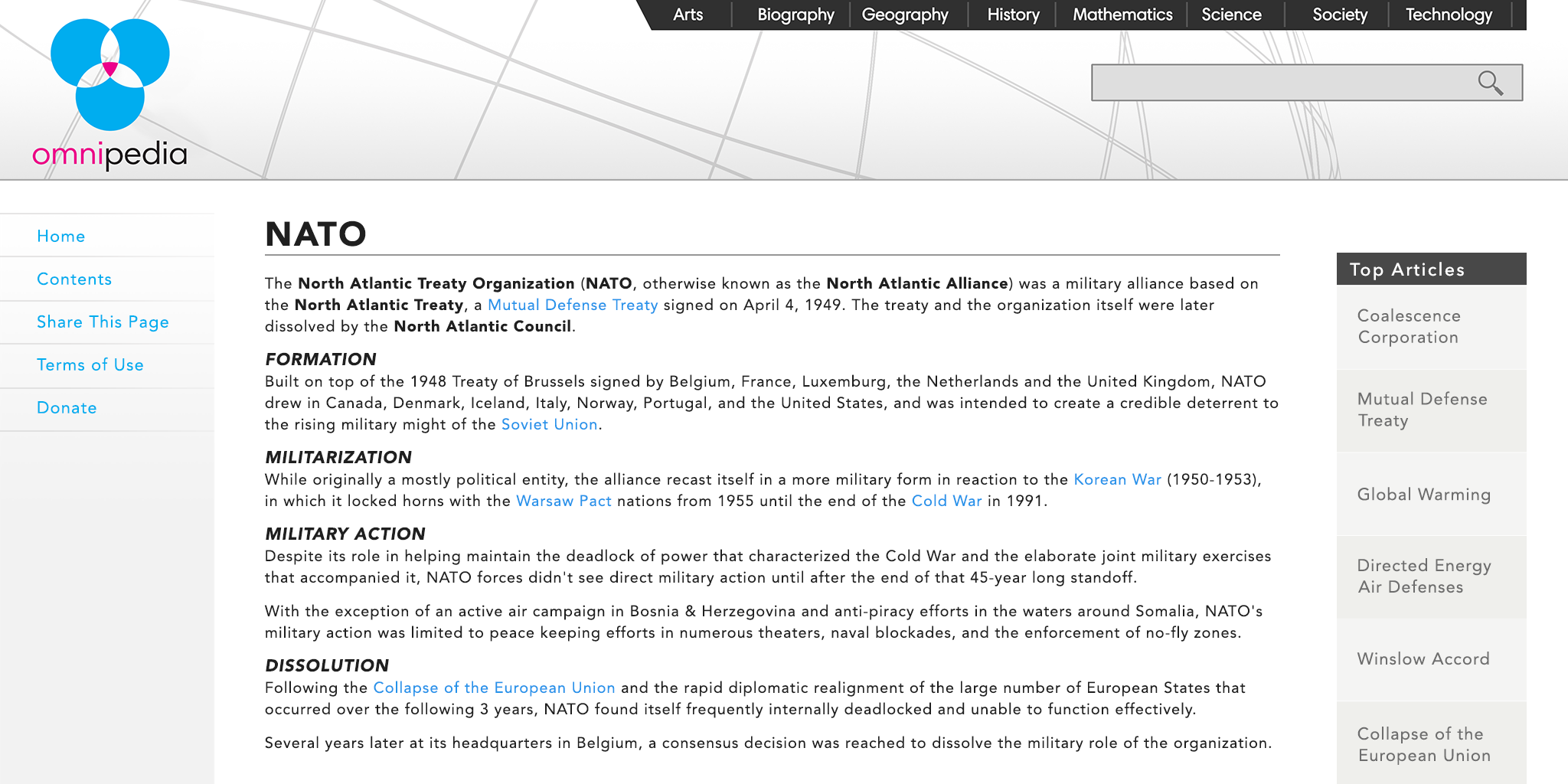Click the Top Articles header
Image resolution: width=1568 pixels, height=784 pixels.
[1432, 269]
